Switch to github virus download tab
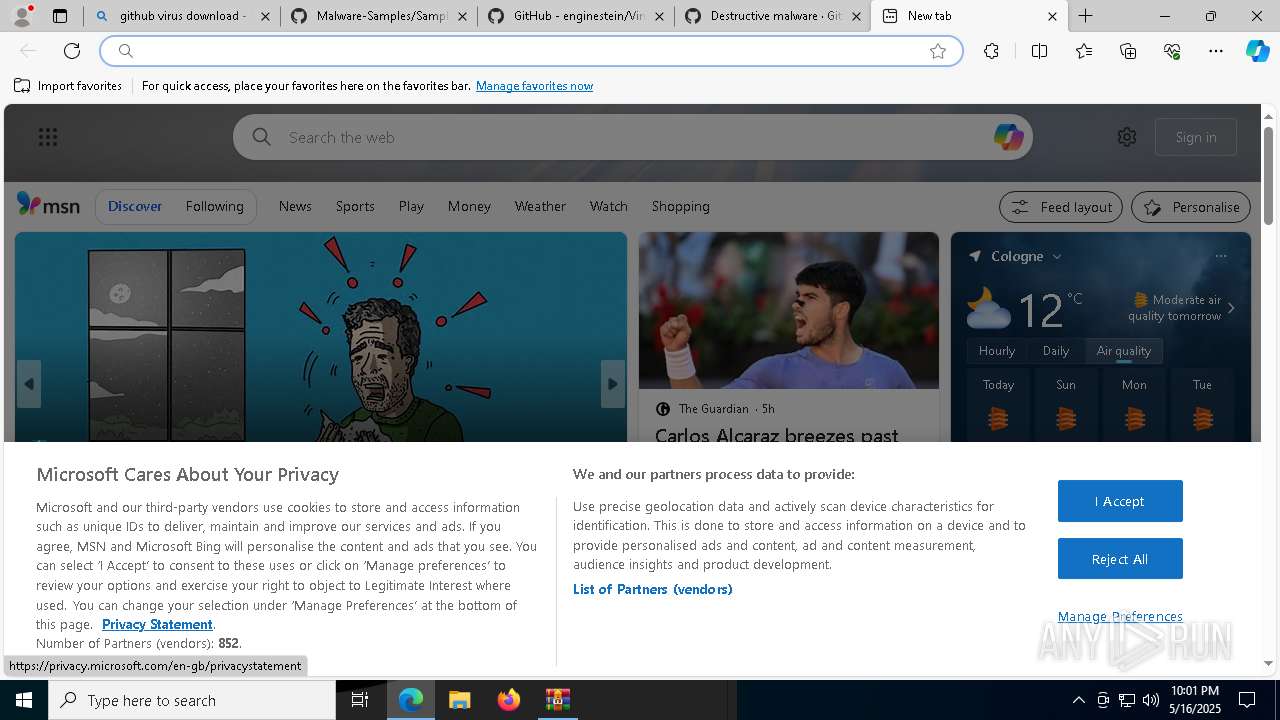Image resolution: width=1280 pixels, height=720 pixels. [x=181, y=16]
